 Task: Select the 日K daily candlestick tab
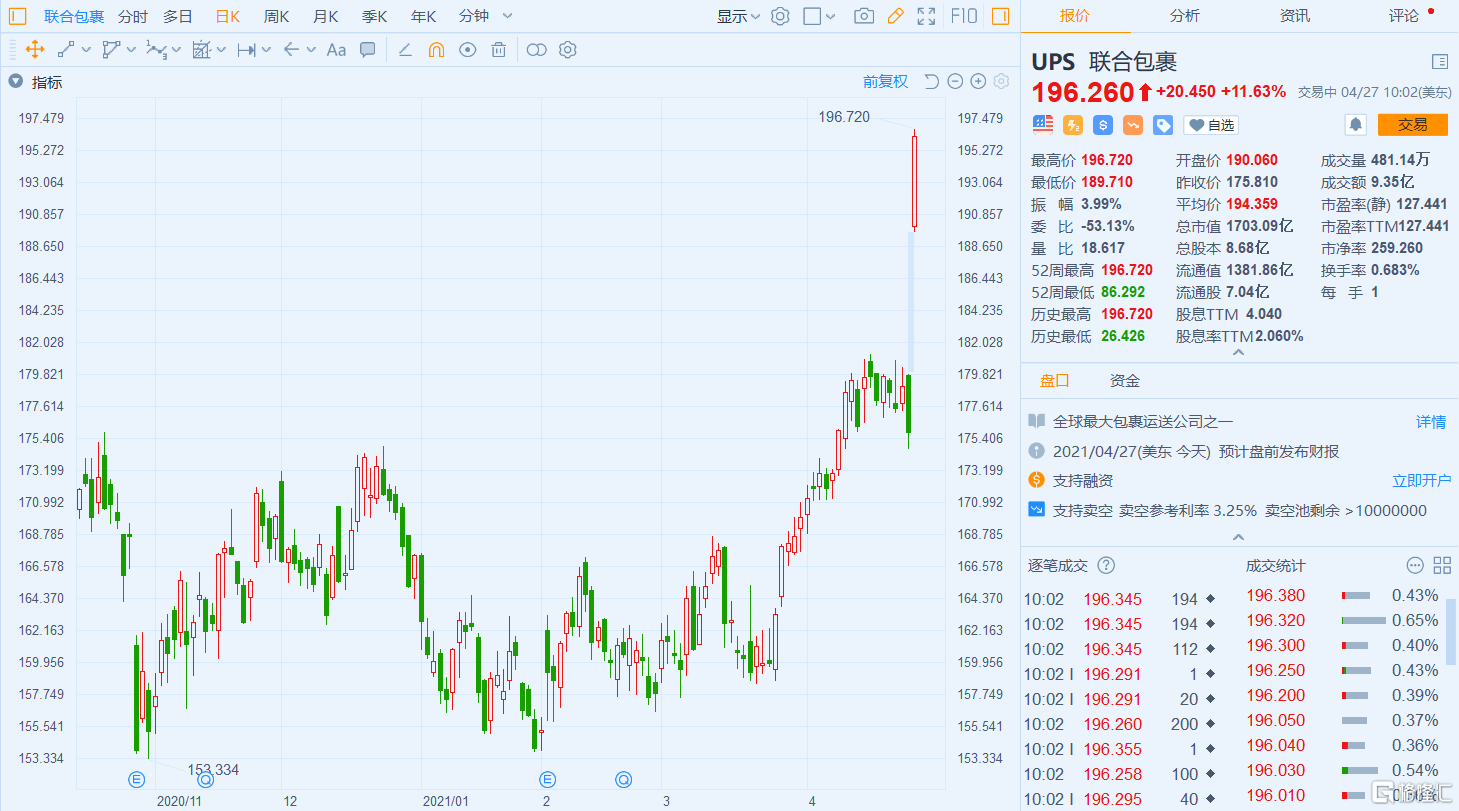[x=228, y=16]
